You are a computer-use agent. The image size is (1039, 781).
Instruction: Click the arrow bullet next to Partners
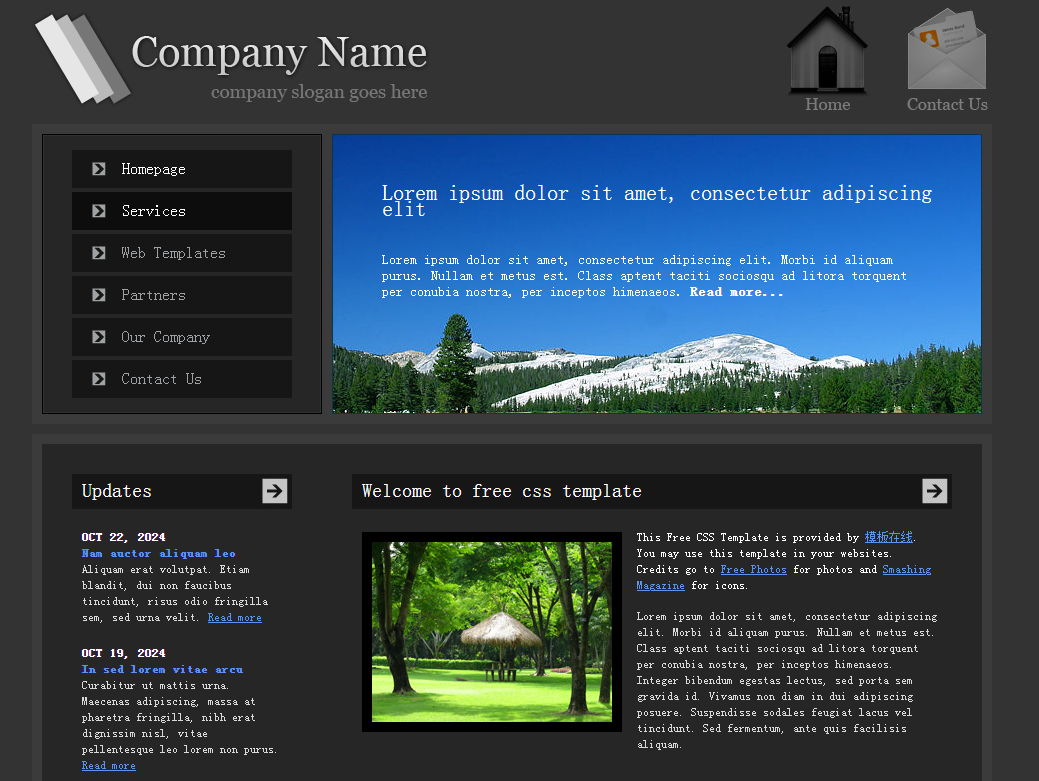click(x=99, y=295)
